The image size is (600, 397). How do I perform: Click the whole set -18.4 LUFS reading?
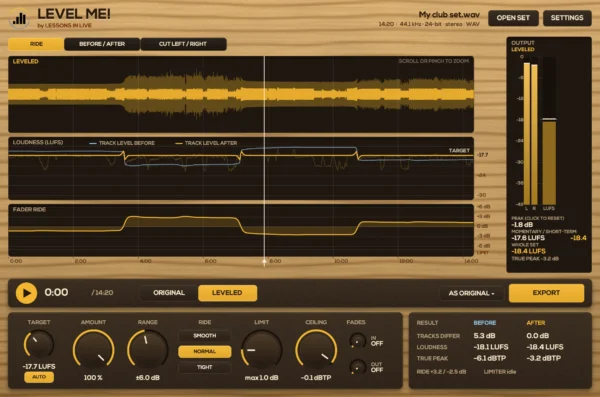(528, 251)
